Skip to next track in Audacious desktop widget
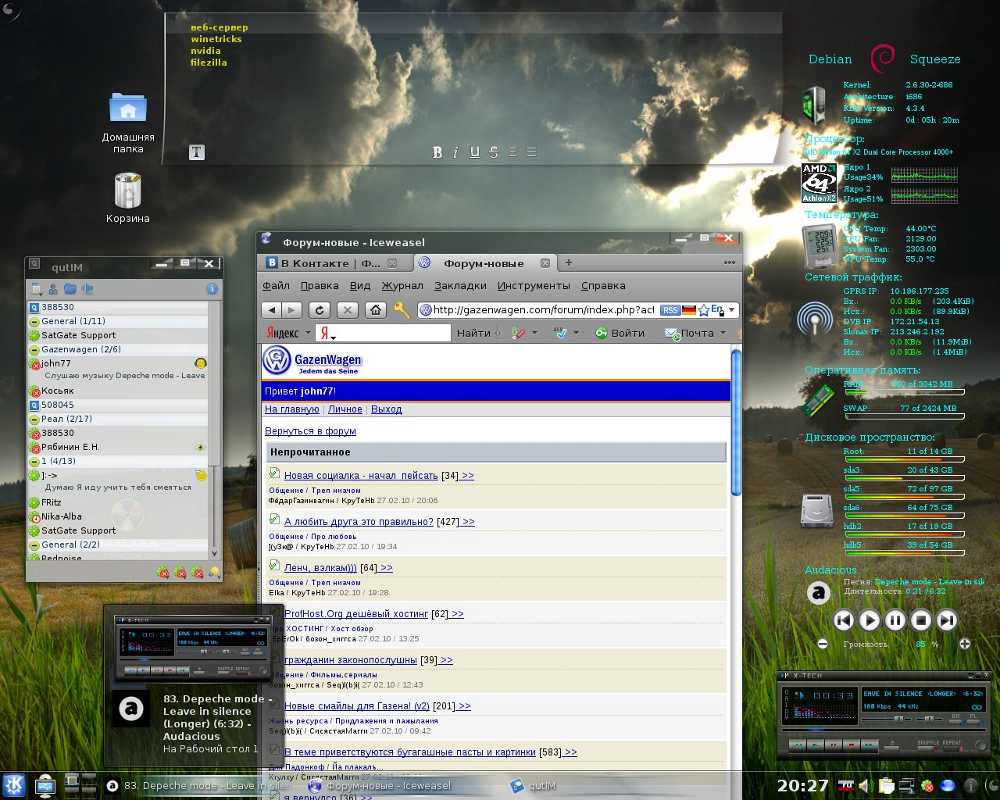The height and width of the screenshot is (800, 1000). [947, 619]
